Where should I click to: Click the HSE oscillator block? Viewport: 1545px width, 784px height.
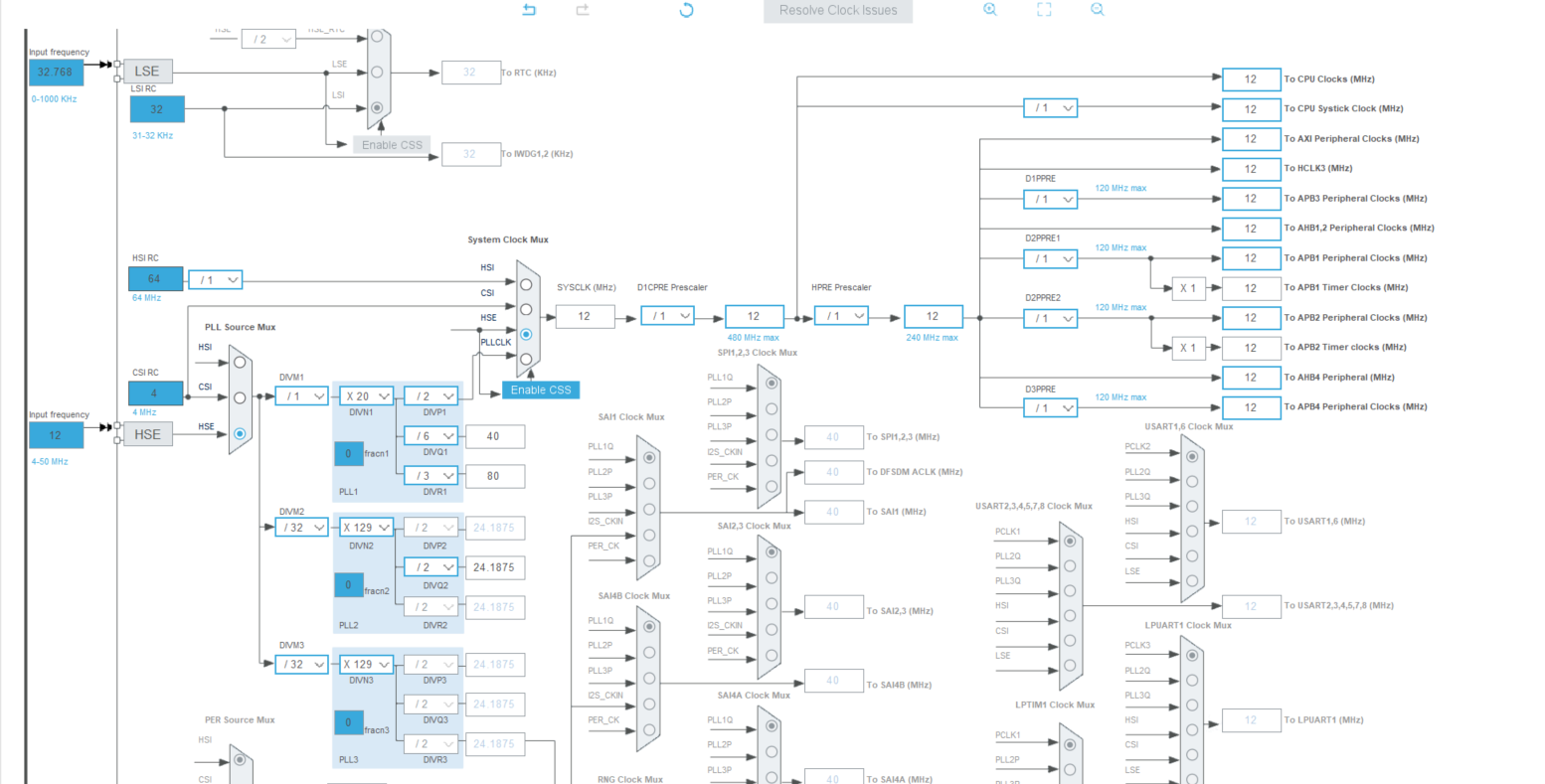(x=147, y=434)
